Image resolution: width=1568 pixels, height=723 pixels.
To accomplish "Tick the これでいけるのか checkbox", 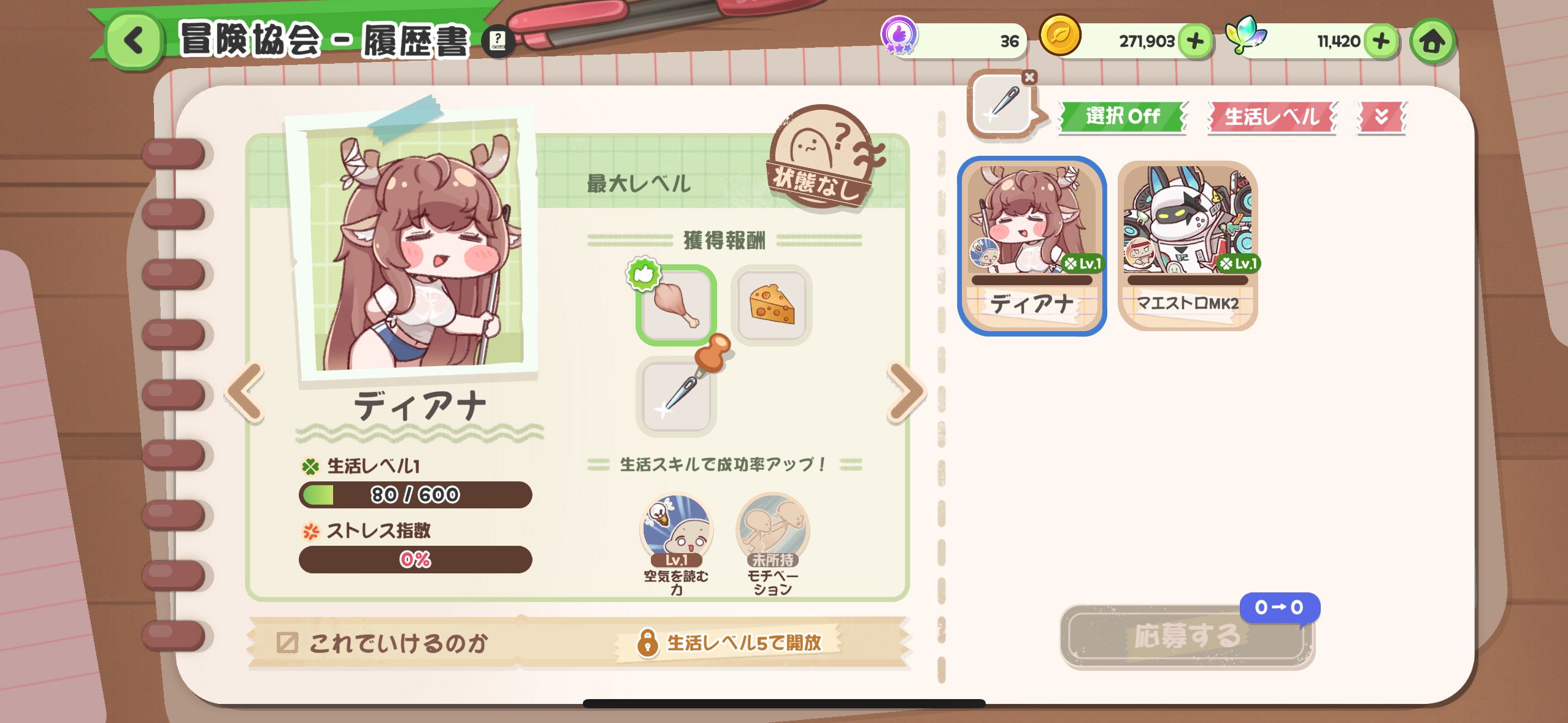I will pos(287,643).
